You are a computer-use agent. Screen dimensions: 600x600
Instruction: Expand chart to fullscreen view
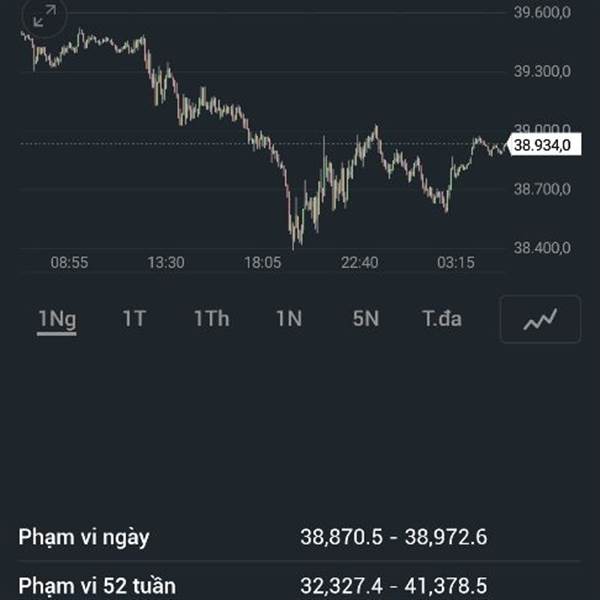pos(44,16)
